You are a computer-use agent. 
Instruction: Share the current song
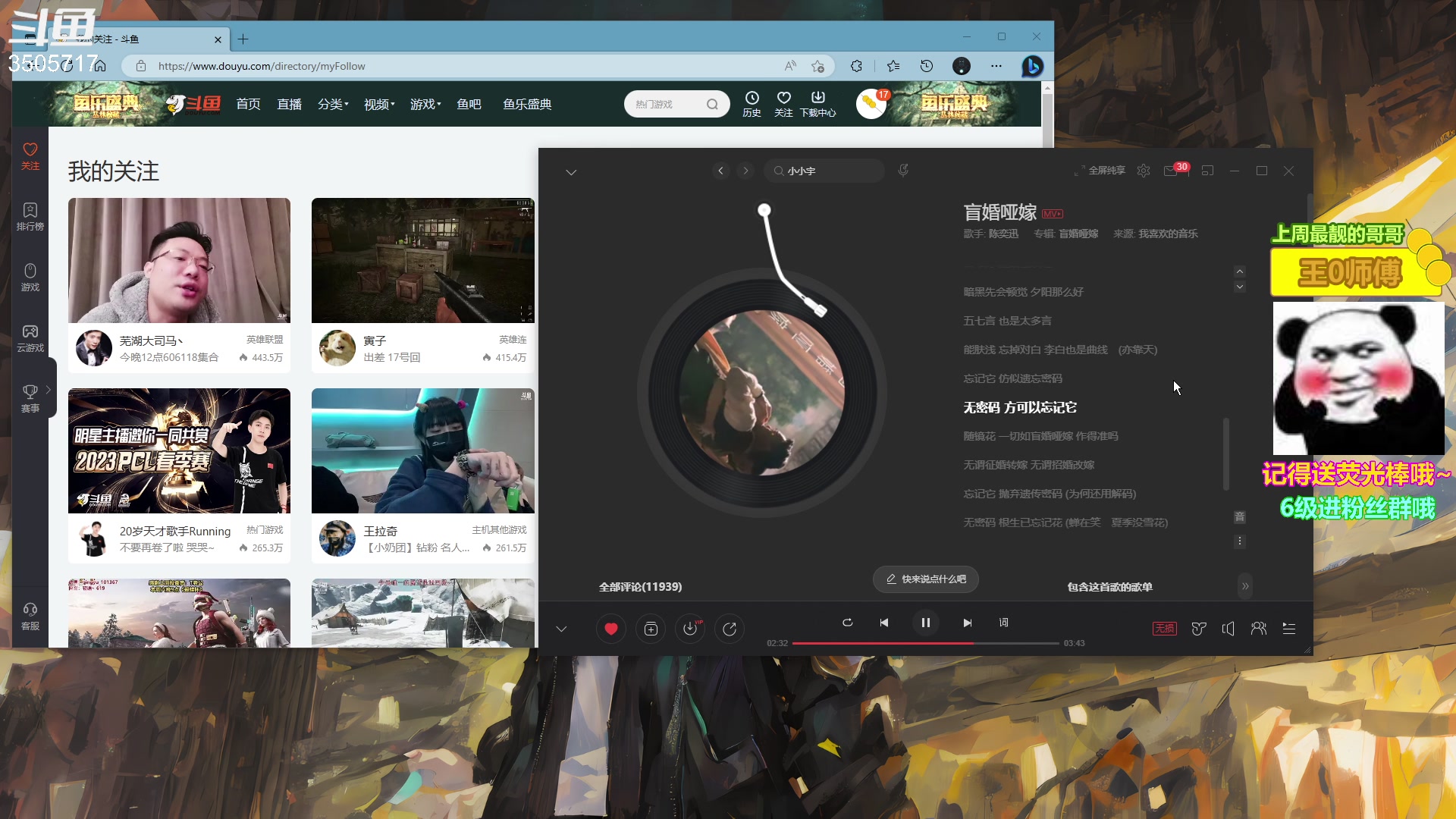(730, 629)
